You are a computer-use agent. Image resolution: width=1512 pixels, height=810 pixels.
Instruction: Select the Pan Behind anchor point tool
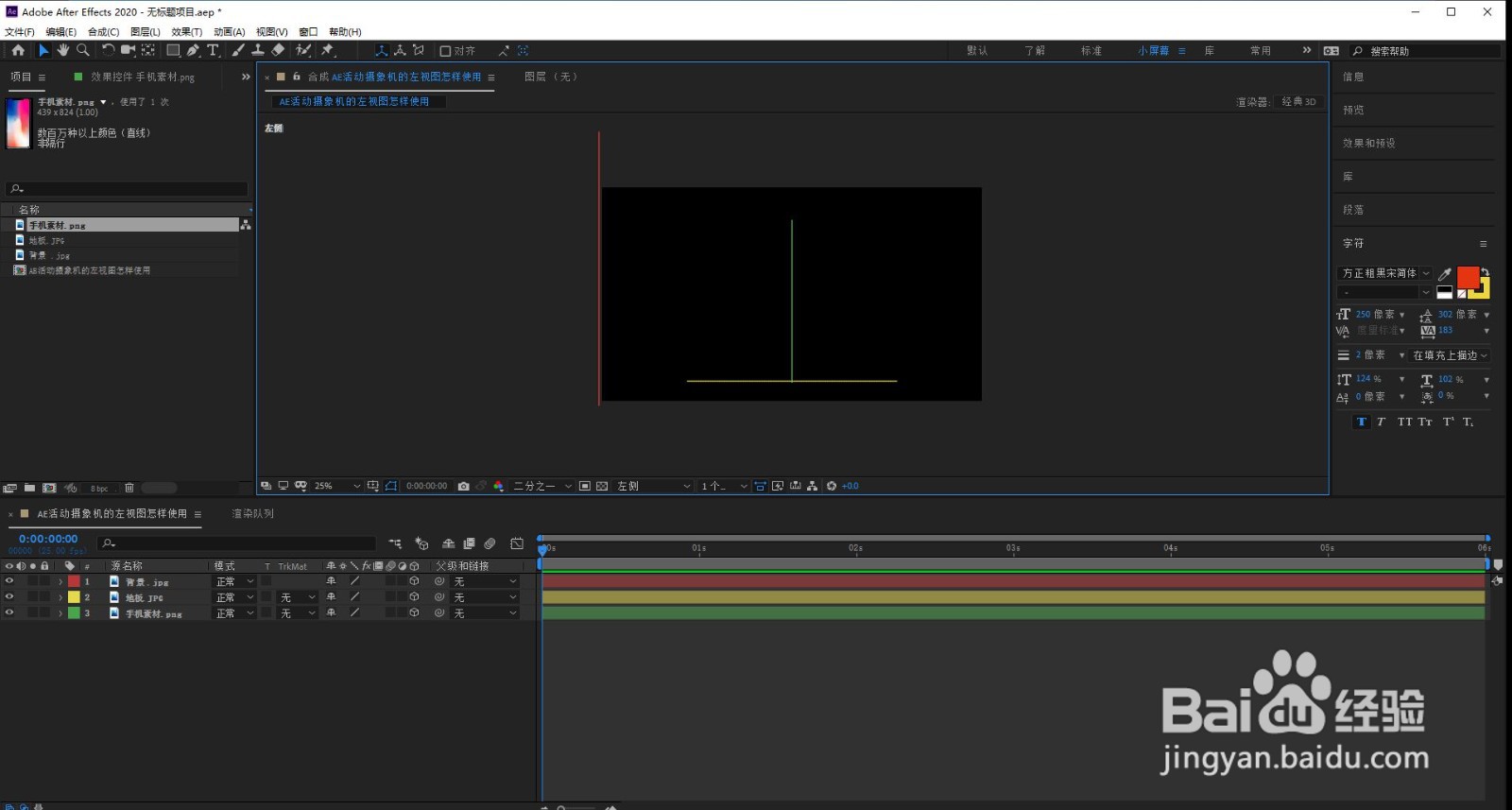point(148,50)
